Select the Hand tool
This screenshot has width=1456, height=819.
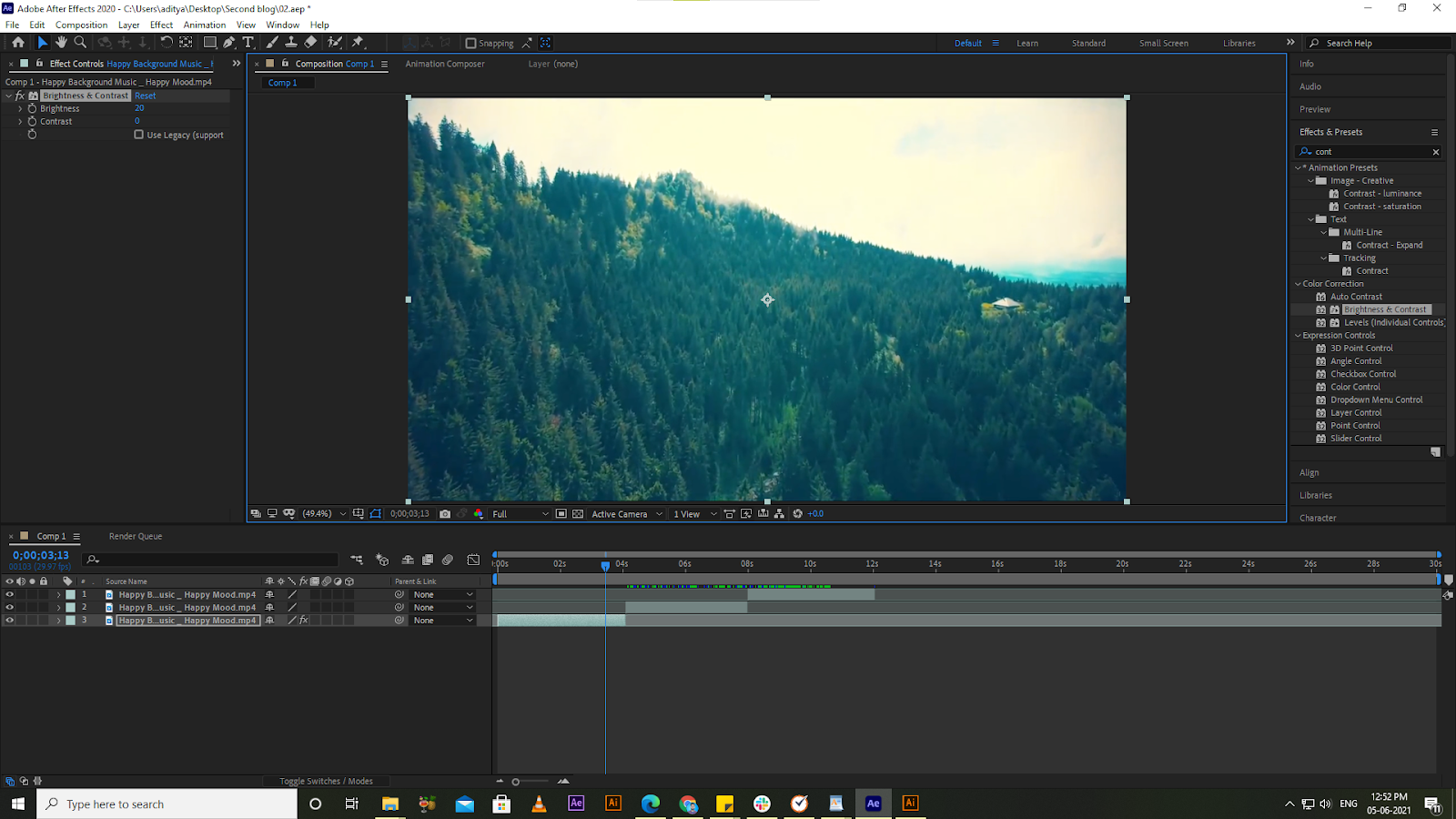coord(60,42)
